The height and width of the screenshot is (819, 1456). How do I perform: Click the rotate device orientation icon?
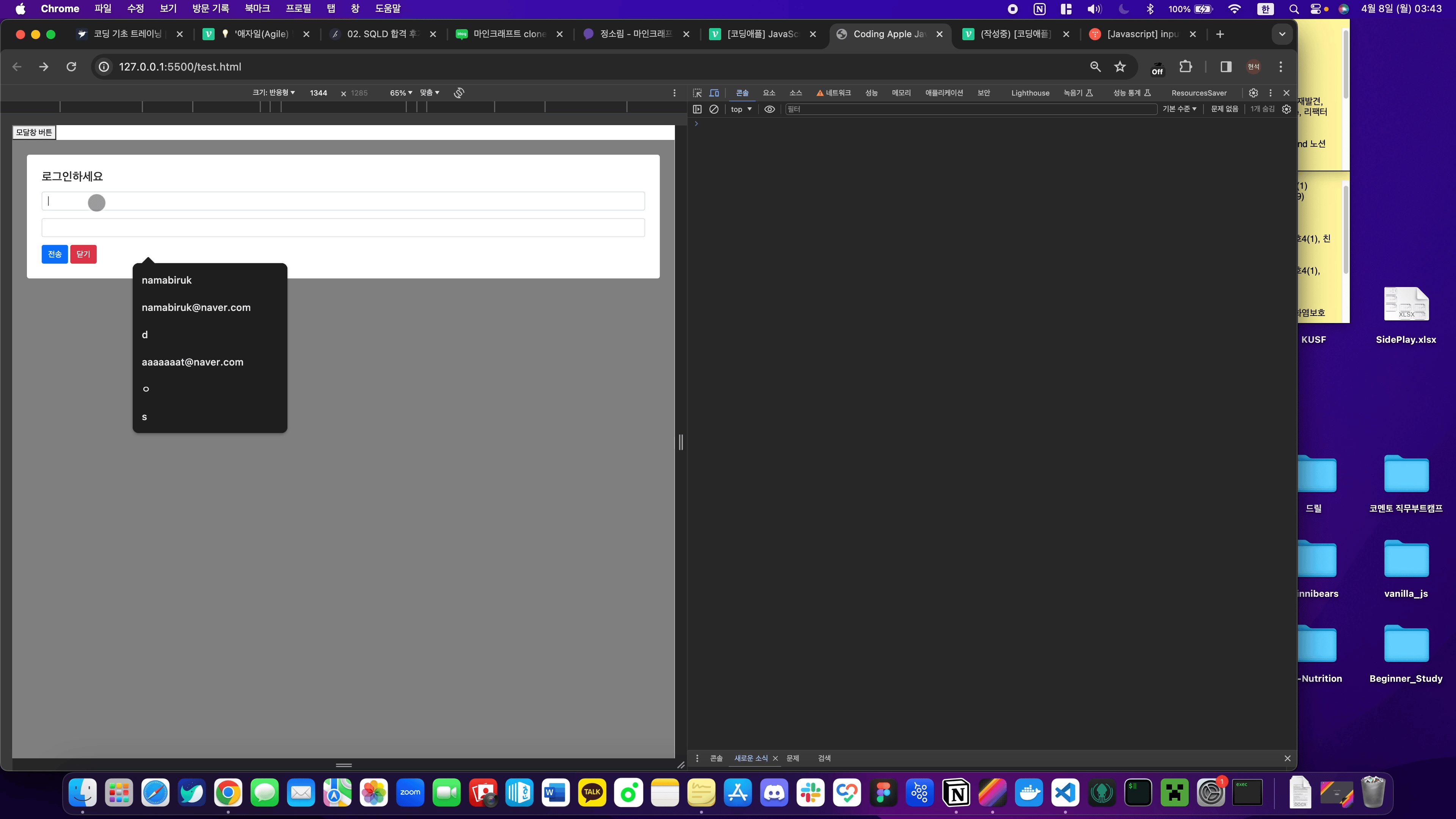click(459, 93)
